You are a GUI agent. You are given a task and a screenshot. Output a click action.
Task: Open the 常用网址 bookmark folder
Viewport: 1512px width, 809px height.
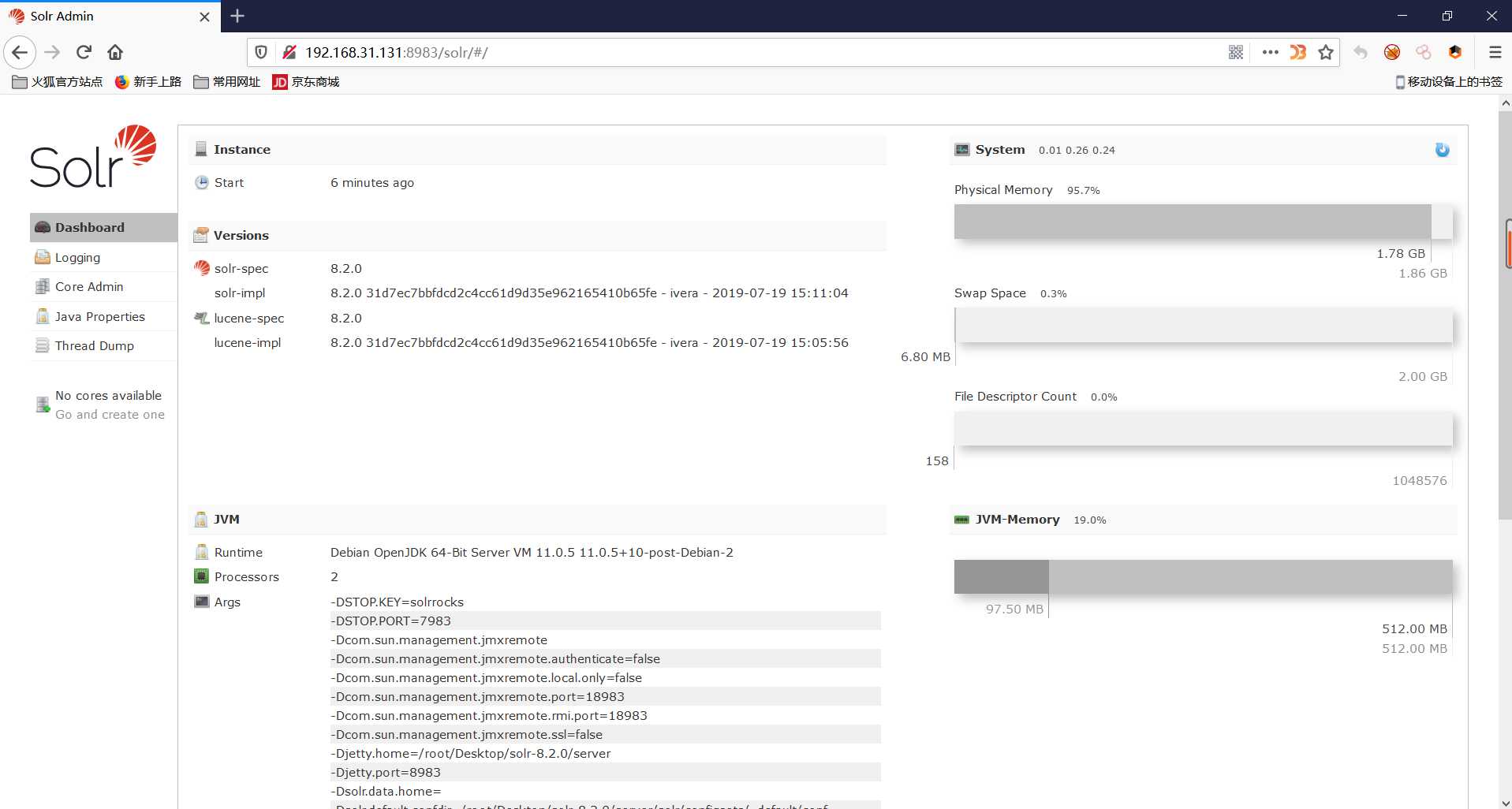coord(227,81)
